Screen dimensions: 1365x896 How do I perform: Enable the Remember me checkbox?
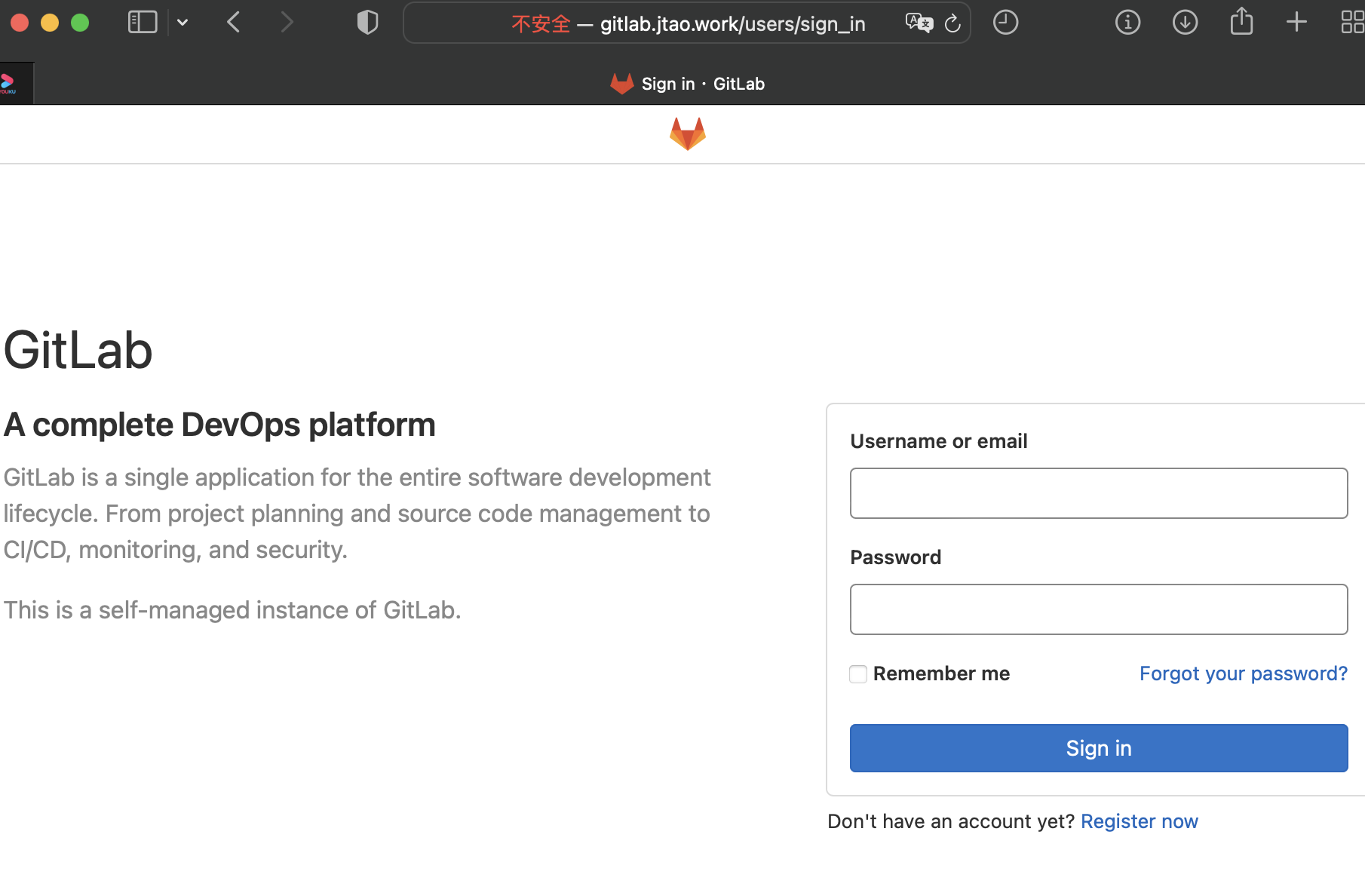click(x=858, y=674)
